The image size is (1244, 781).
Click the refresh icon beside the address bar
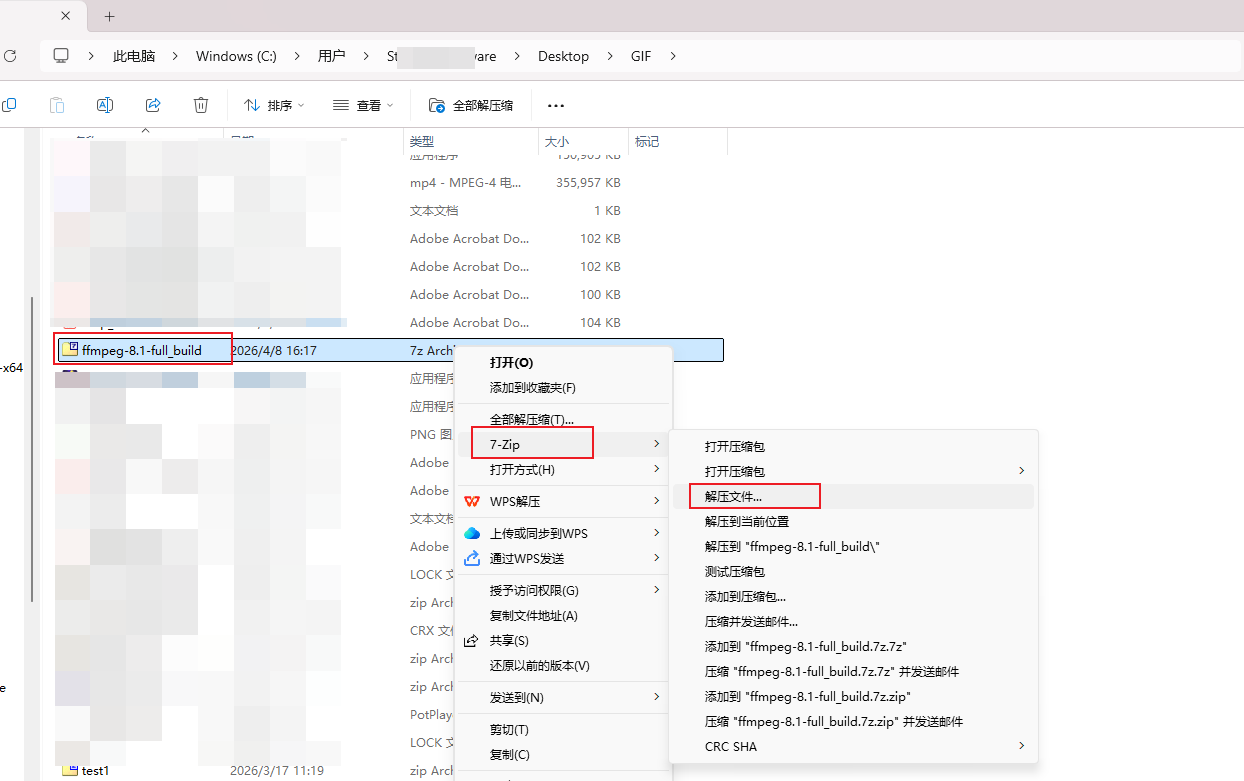tap(9, 56)
